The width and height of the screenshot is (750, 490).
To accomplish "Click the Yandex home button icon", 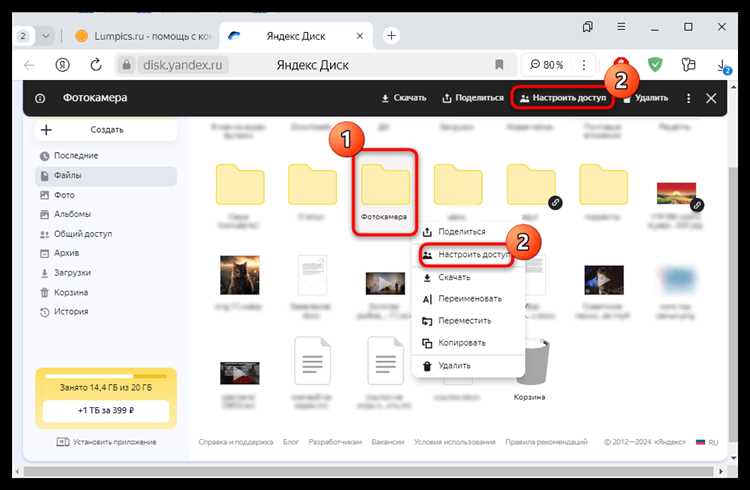I will (x=62, y=65).
